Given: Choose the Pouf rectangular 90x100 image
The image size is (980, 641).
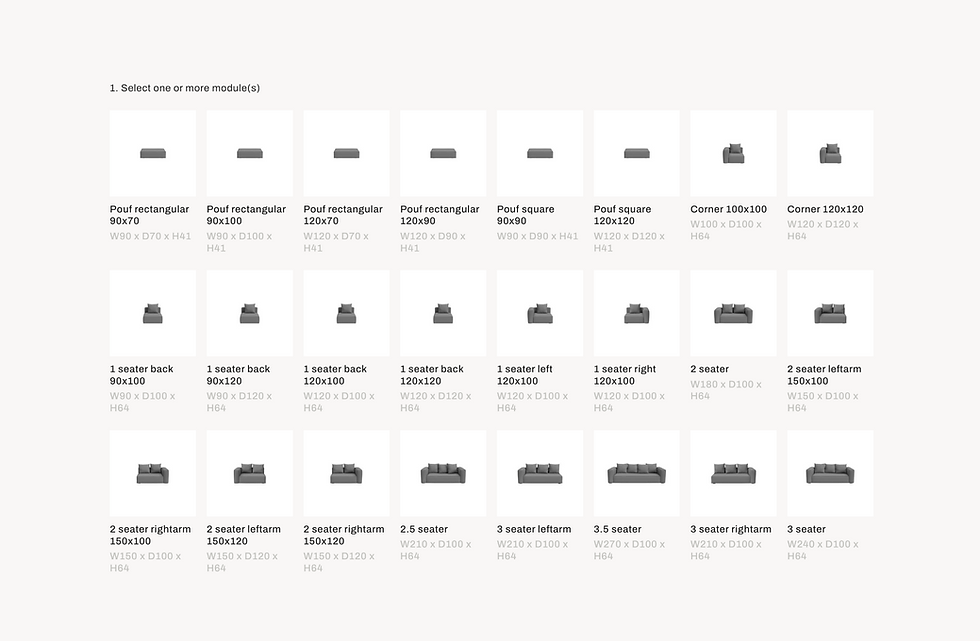Looking at the screenshot, I should click(x=249, y=154).
